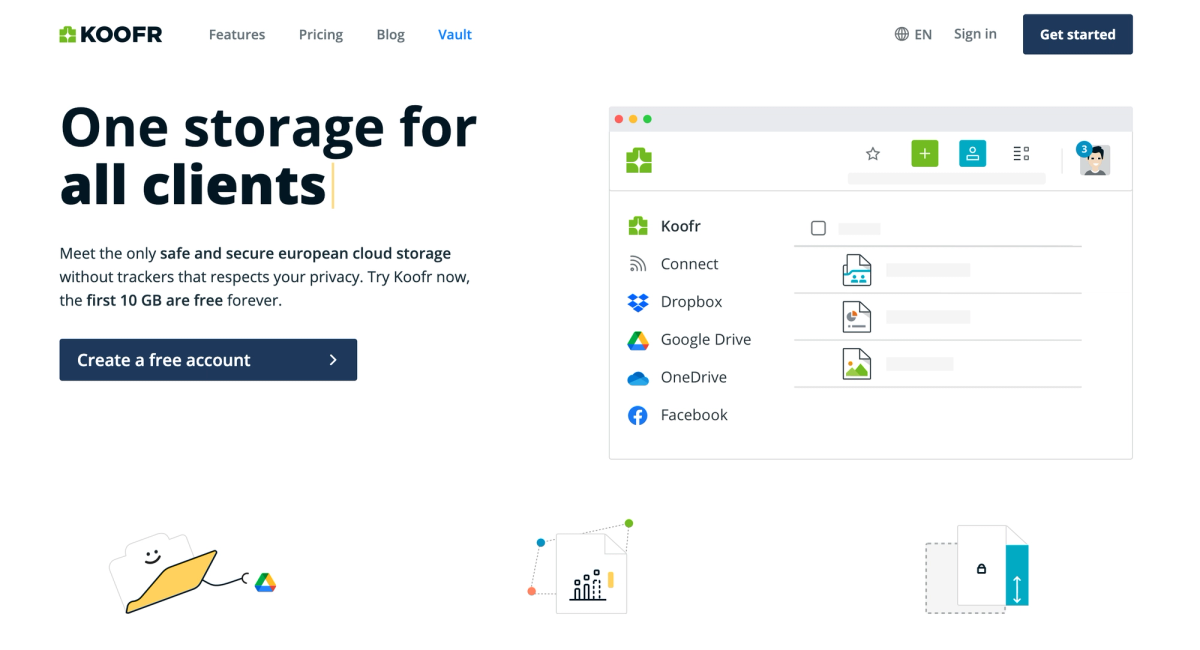Open Google Drive from the sidebar

coord(705,339)
